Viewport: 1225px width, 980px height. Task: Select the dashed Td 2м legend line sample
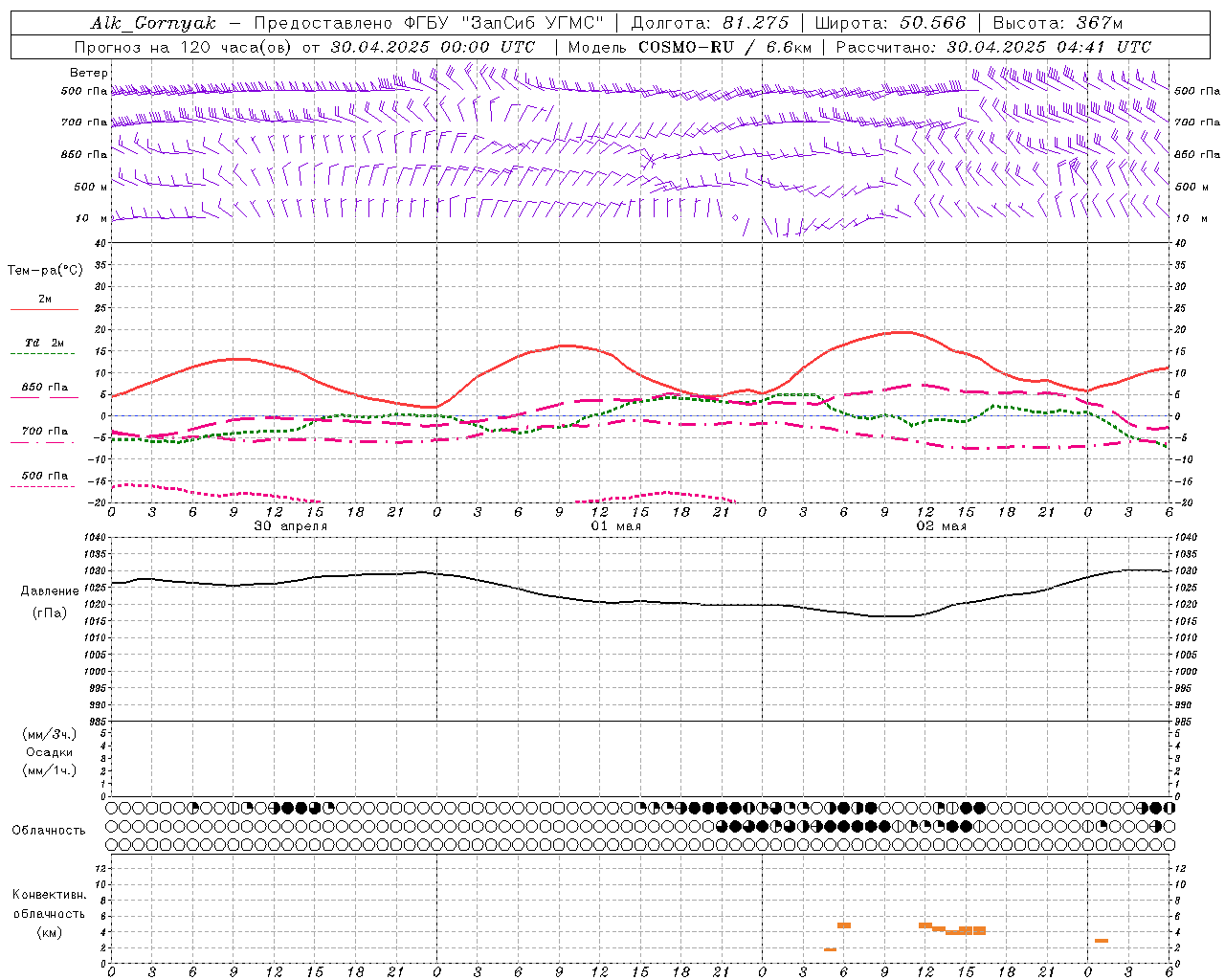(45, 354)
